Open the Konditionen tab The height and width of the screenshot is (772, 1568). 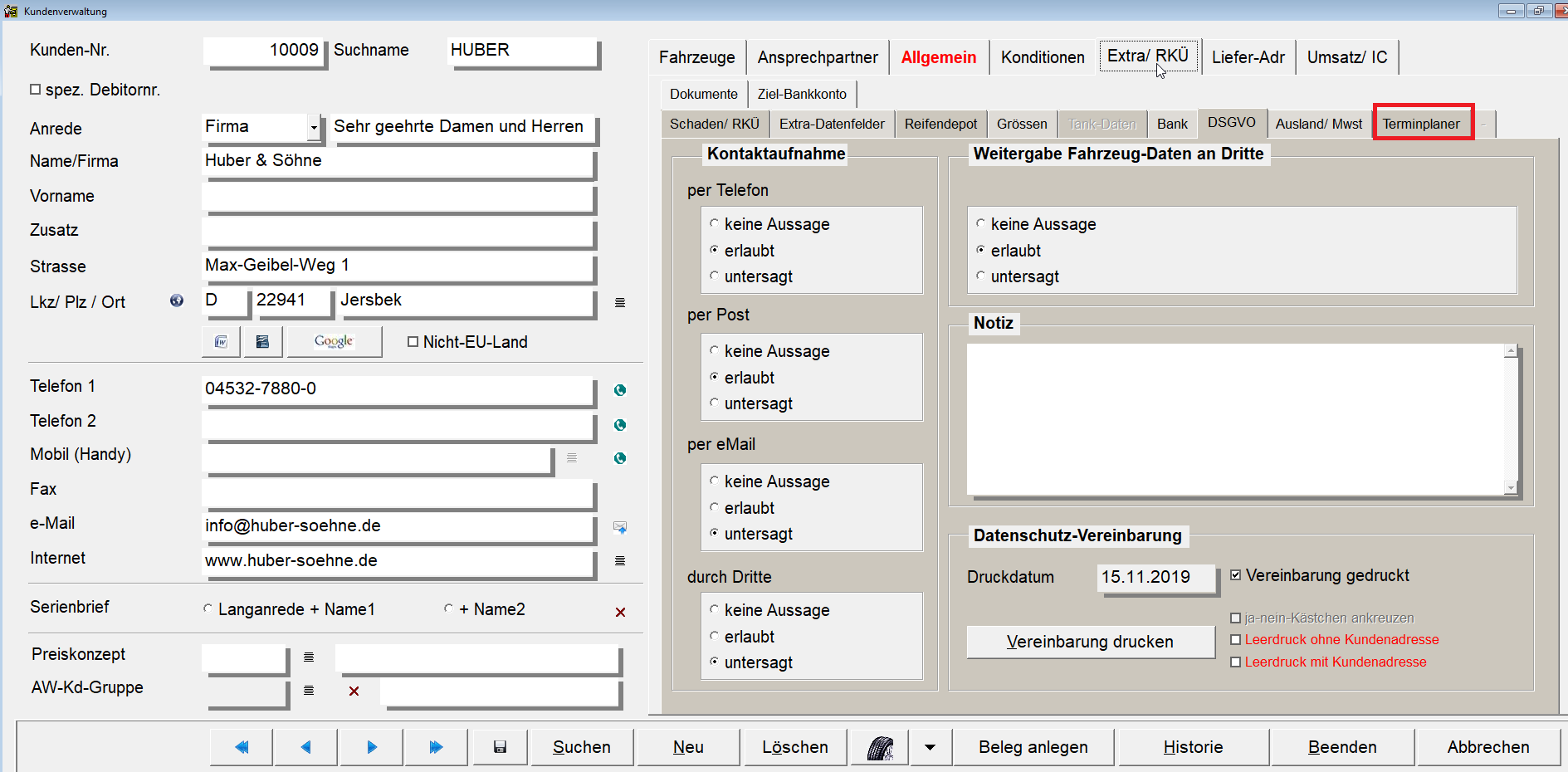1043,57
